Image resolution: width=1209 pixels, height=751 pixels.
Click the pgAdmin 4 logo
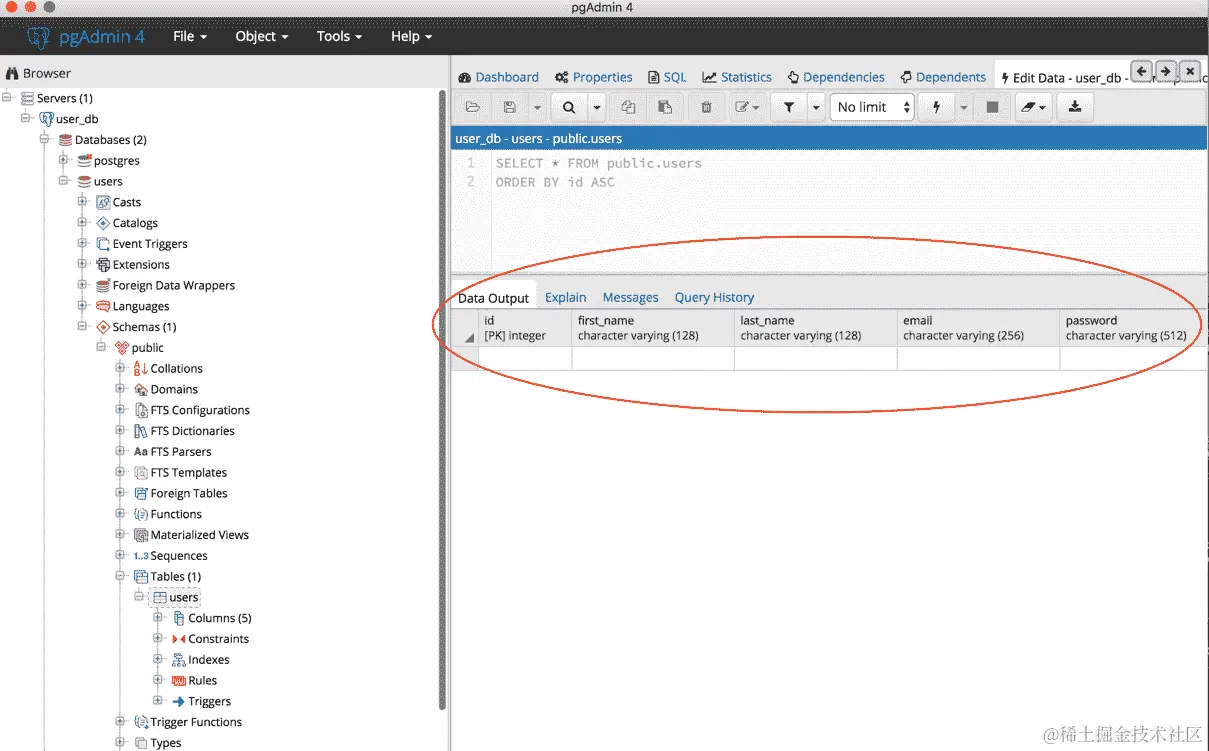pyautogui.click(x=87, y=37)
